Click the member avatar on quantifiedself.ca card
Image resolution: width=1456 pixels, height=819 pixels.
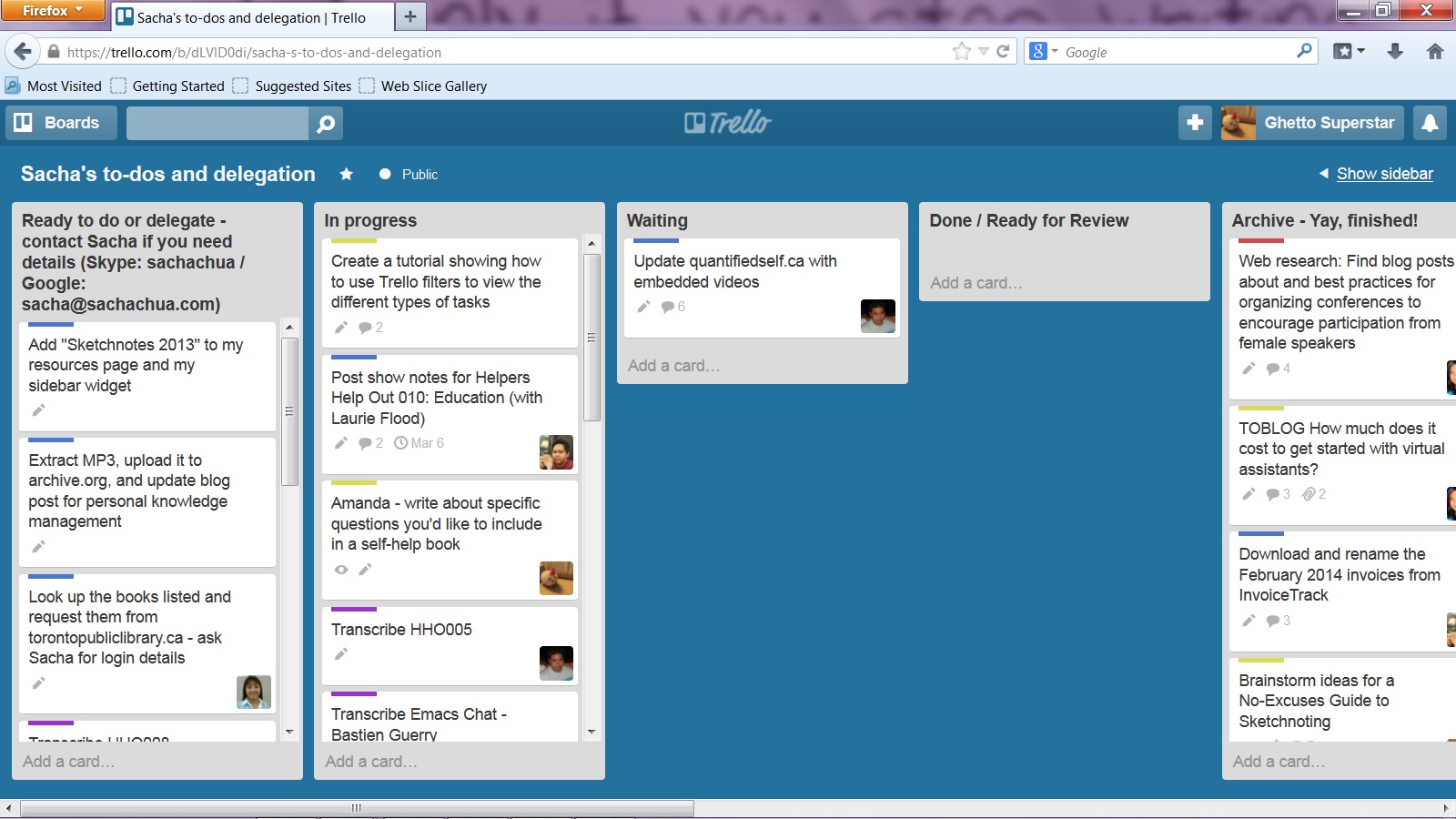click(x=878, y=316)
